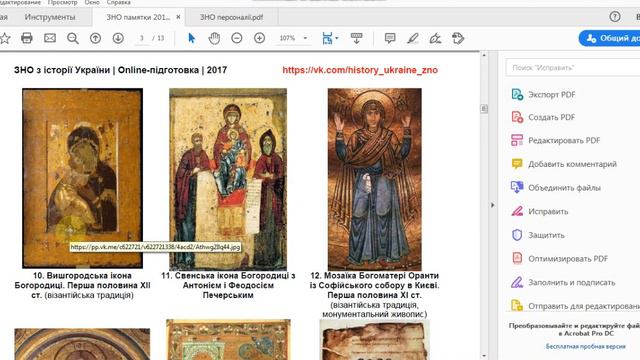Open the Исправить tool

tap(540, 211)
